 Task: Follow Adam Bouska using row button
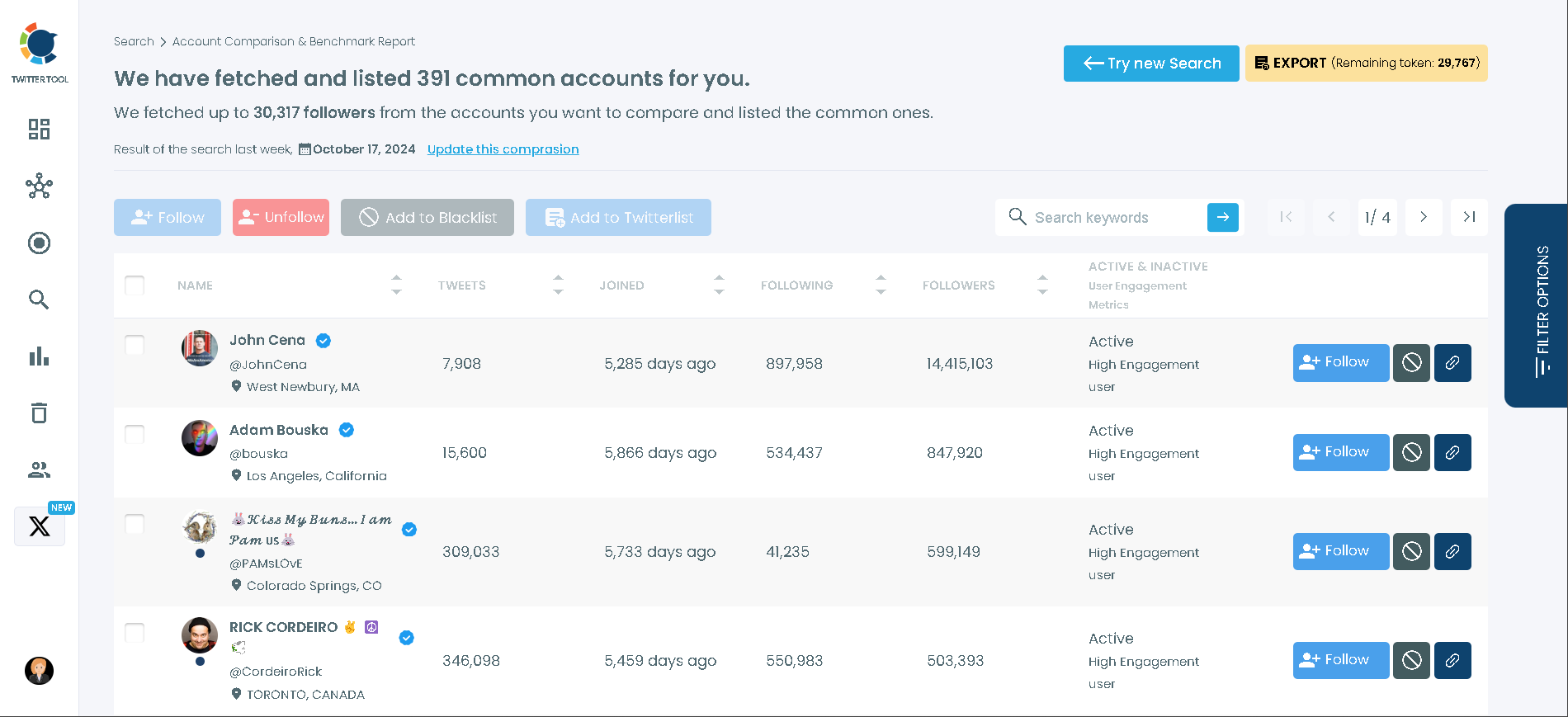1341,452
